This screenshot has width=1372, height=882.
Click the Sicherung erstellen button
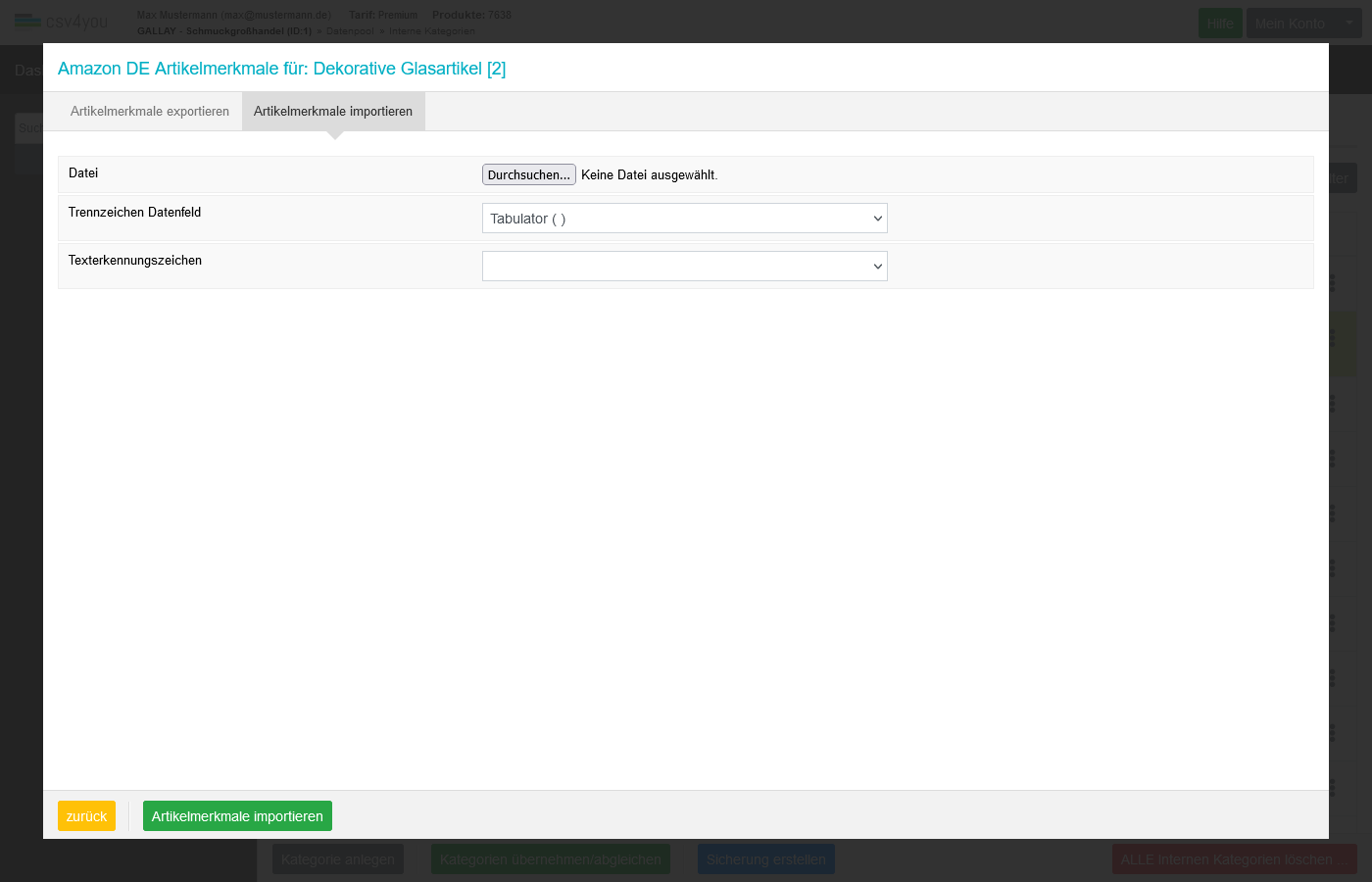click(765, 859)
